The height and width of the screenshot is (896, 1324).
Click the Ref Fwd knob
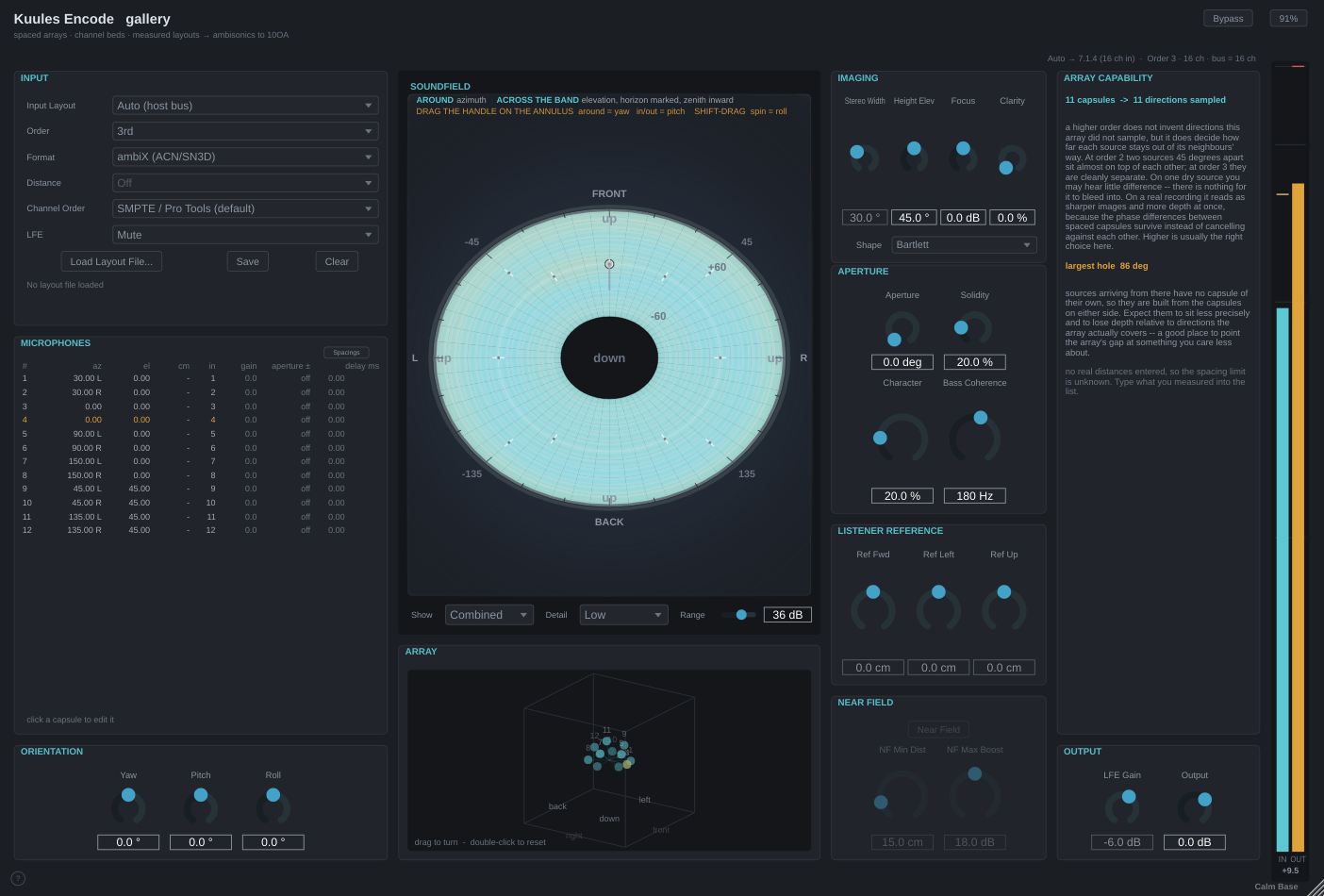click(873, 608)
